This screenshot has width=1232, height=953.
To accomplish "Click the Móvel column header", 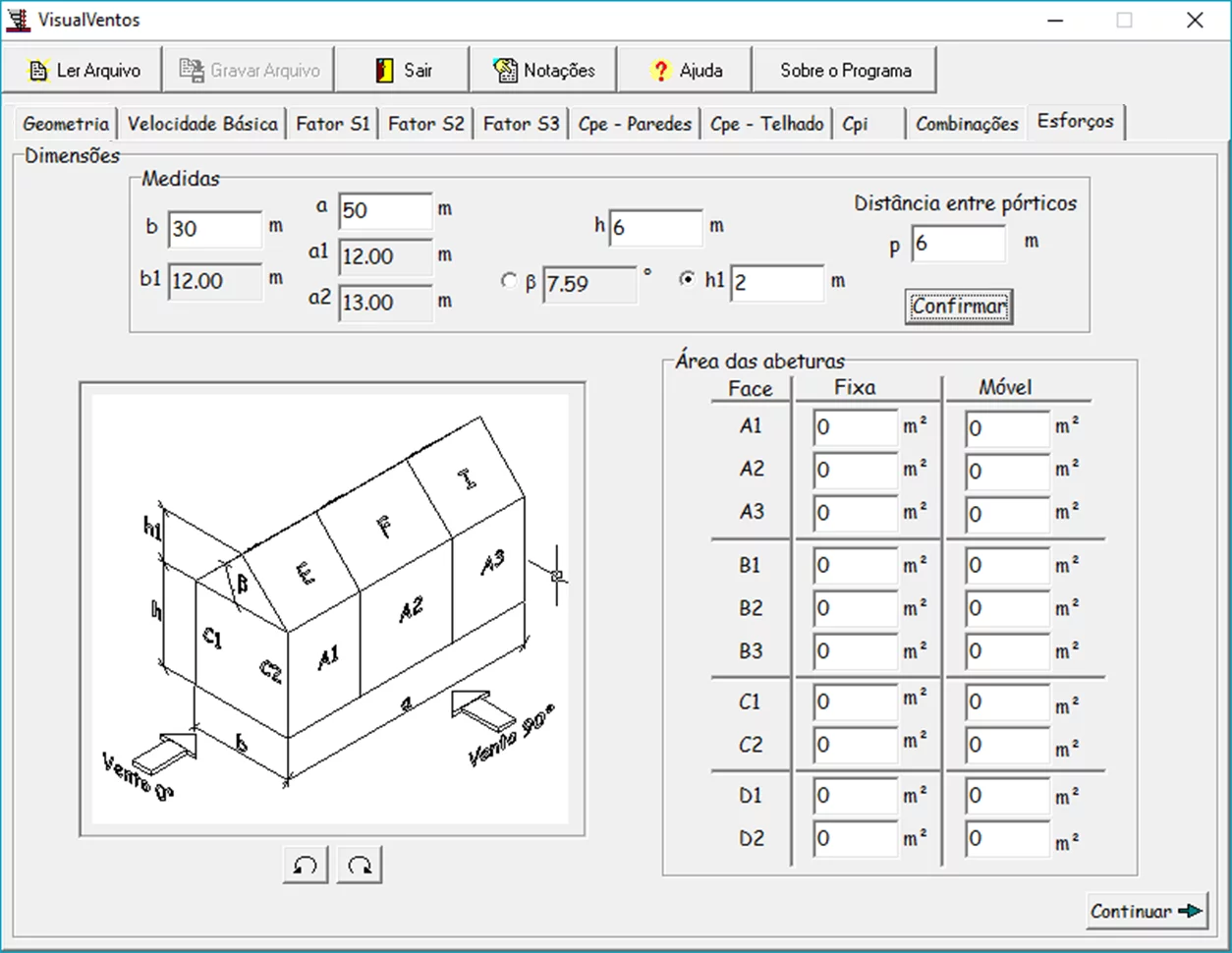I will 1005,387.
